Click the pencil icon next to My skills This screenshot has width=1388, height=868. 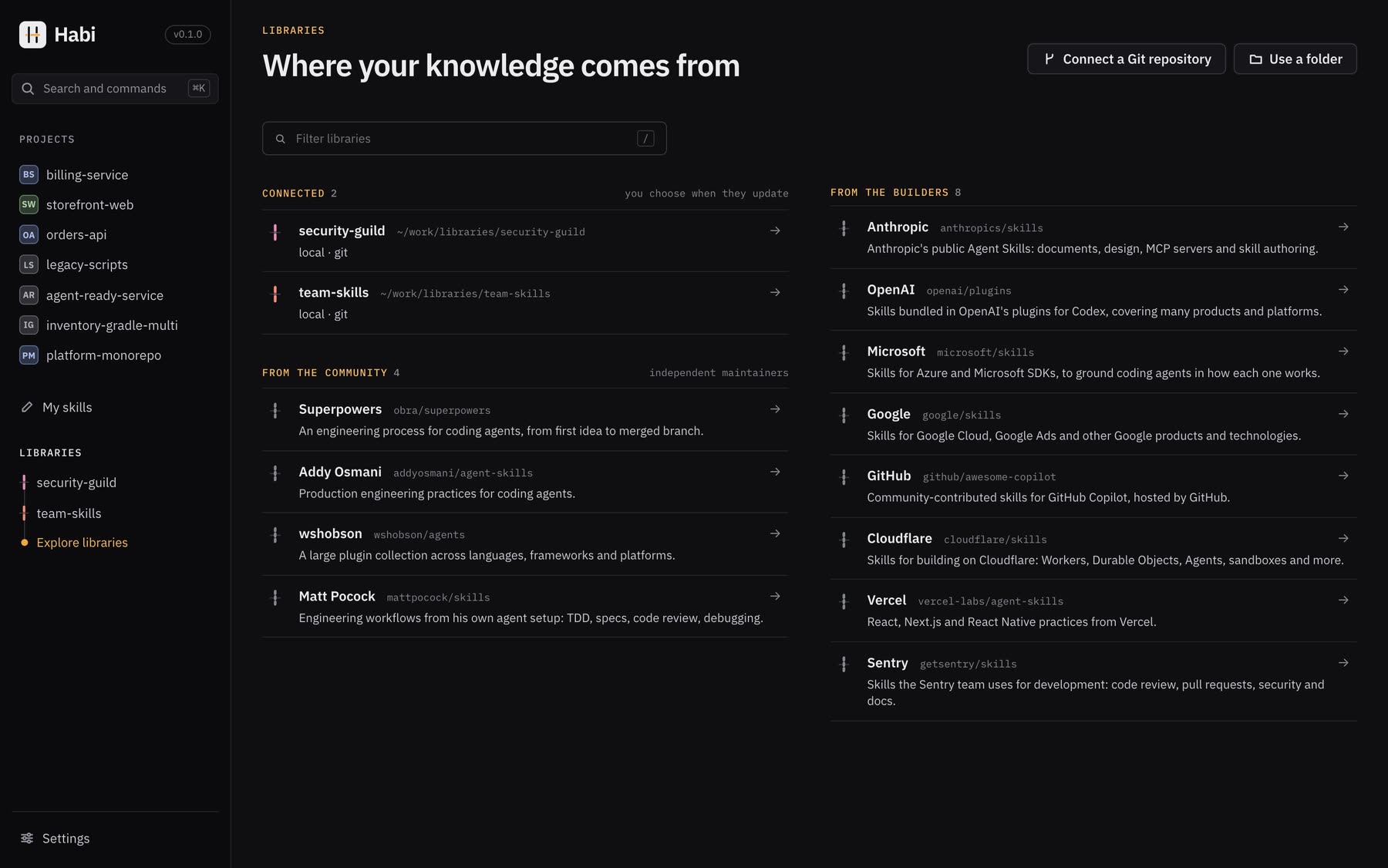click(x=27, y=407)
